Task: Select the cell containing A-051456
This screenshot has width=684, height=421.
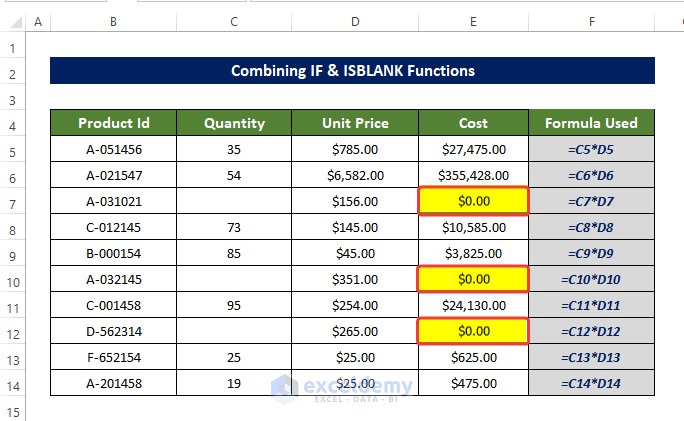Action: coord(113,149)
